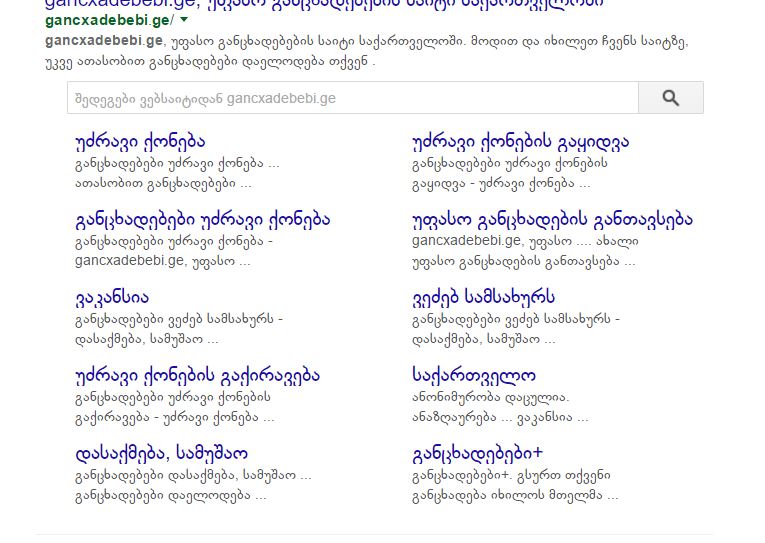Open the gancxadebebi.ge URL dropdown arrow
This screenshot has width=765, height=543.
click(x=184, y=20)
